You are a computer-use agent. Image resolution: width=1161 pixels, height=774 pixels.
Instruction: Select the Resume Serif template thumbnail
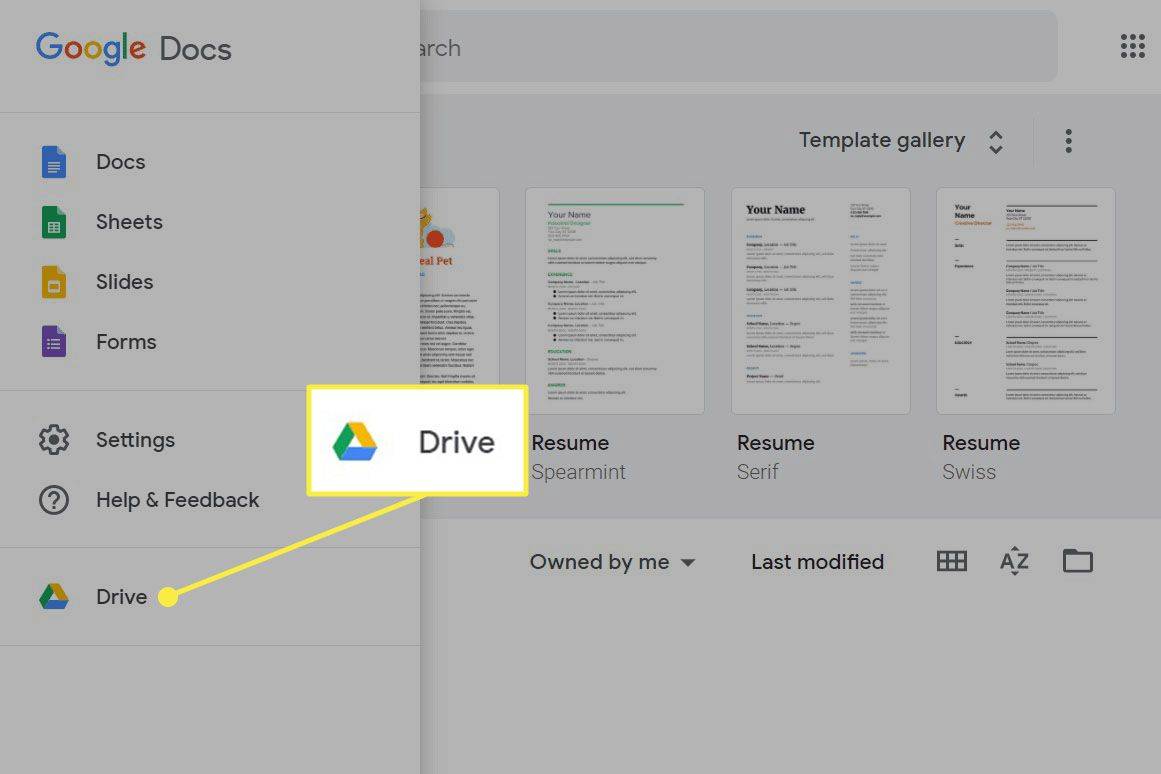[x=820, y=301]
